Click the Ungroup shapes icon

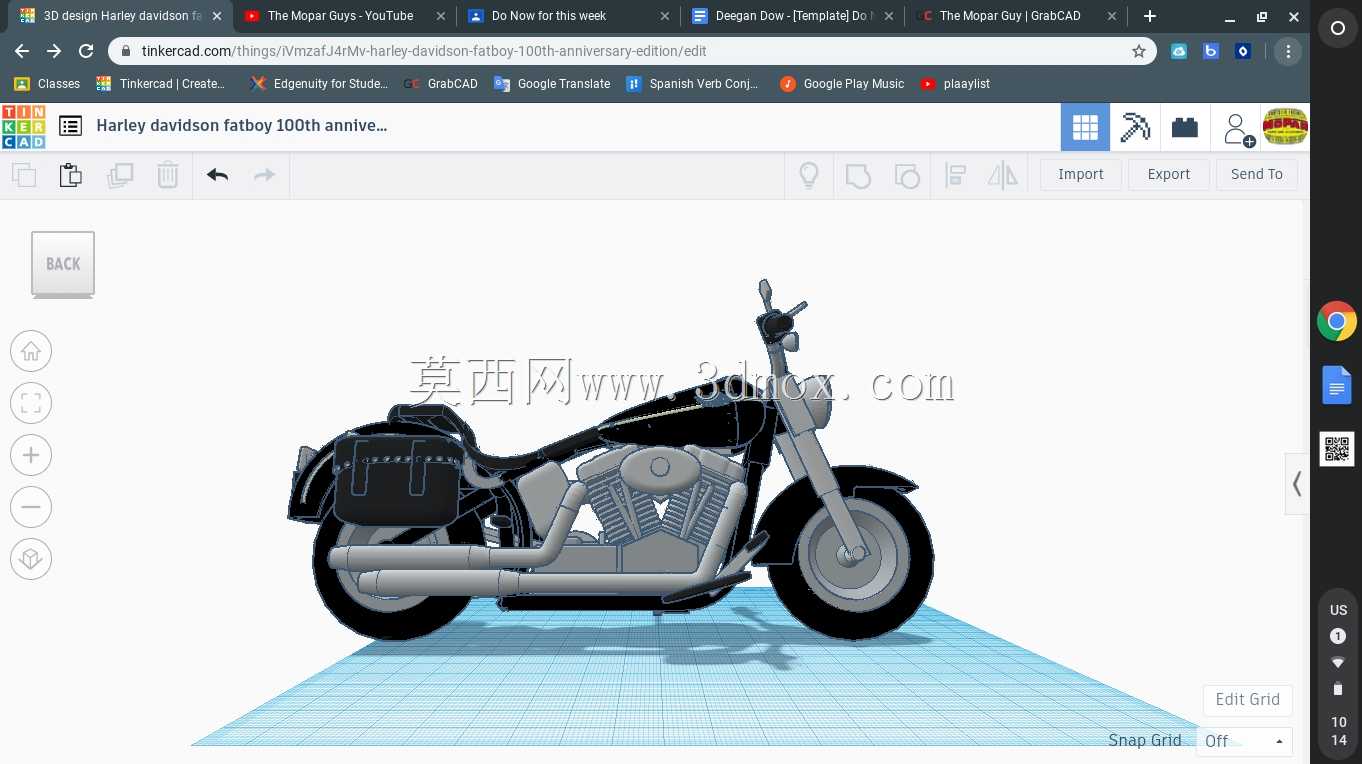coord(906,175)
